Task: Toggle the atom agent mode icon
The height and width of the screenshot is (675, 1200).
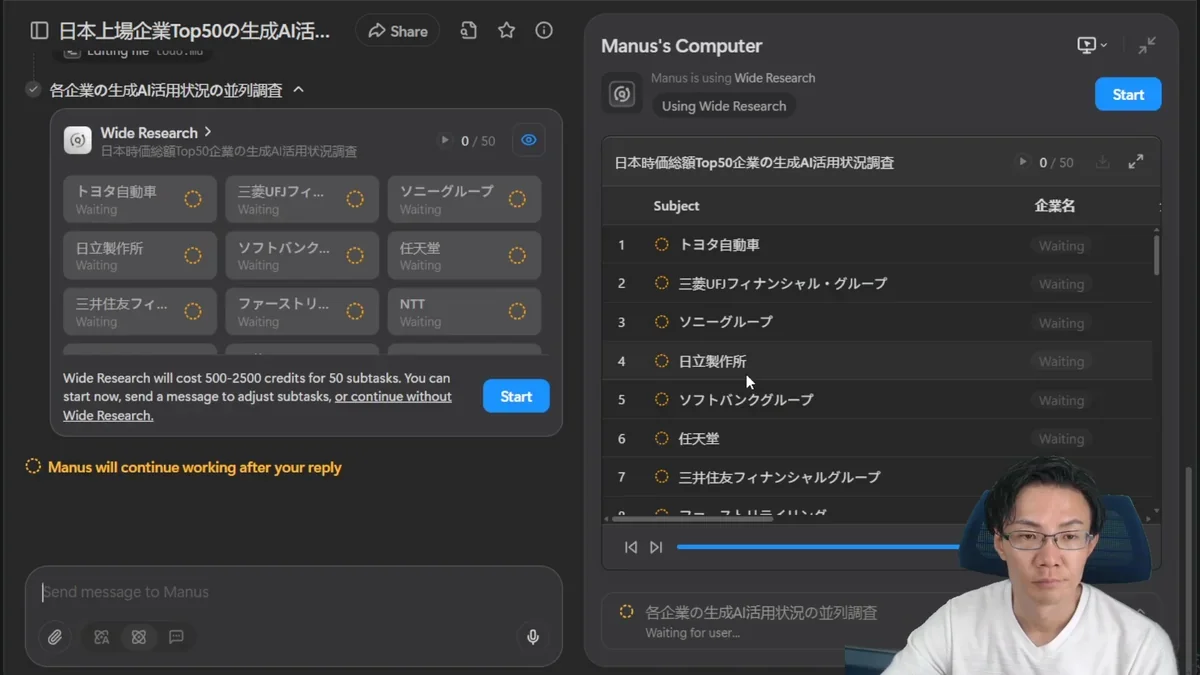Action: (139, 637)
